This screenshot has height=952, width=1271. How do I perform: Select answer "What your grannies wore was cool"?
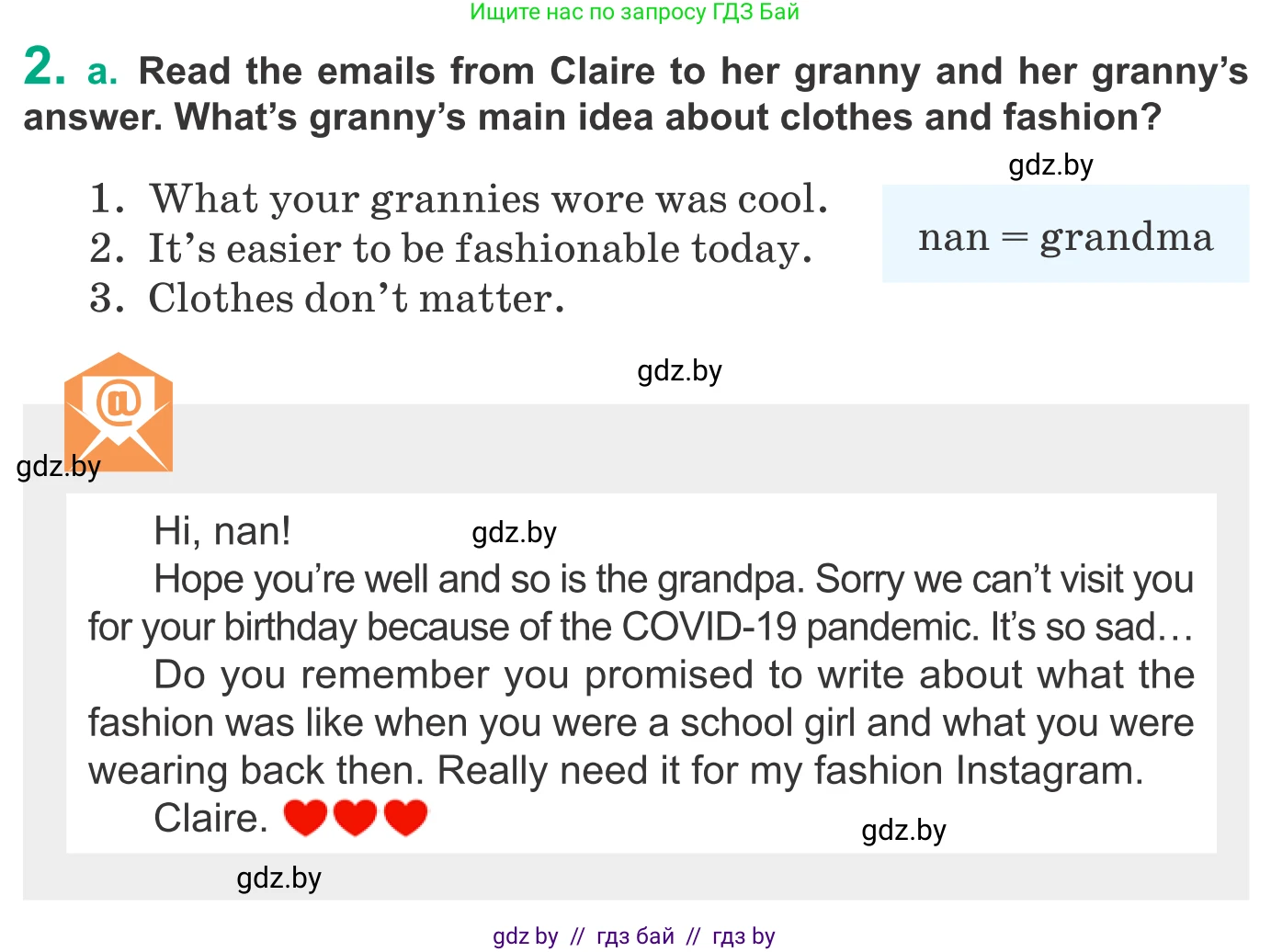[488, 199]
